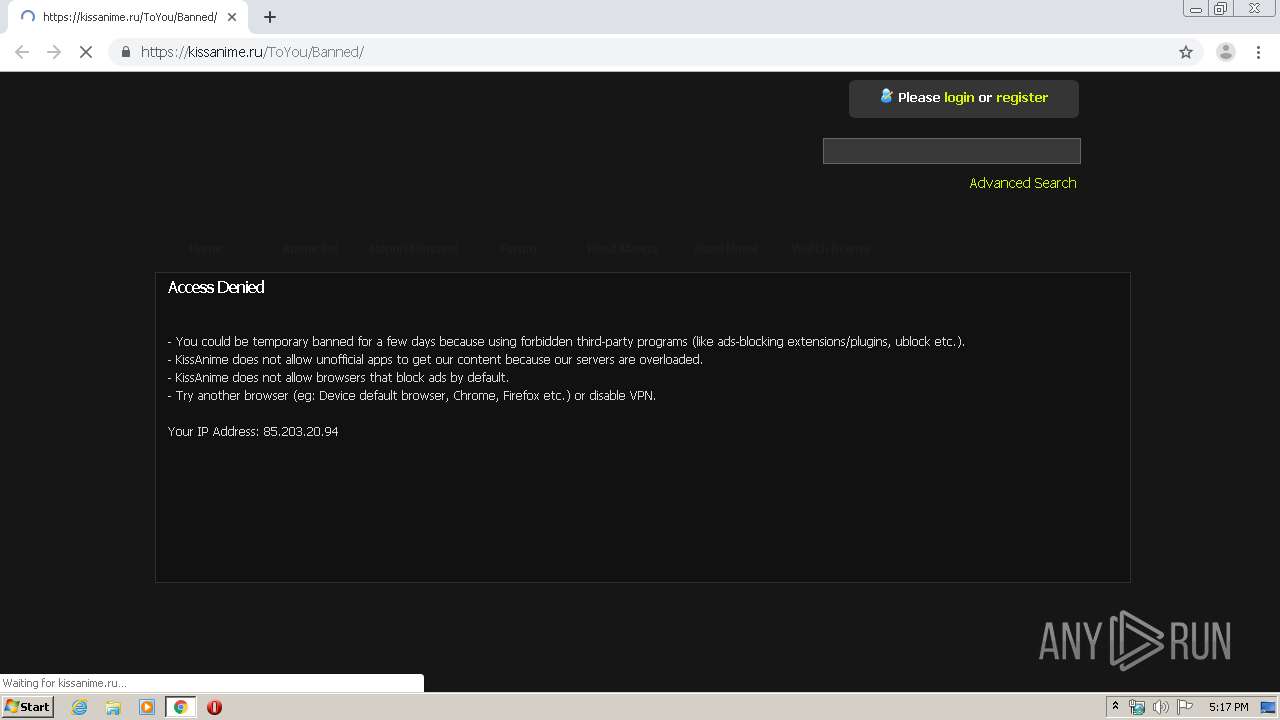The height and width of the screenshot is (720, 1280).
Task: Minimize the Chrome window
Action: click(x=1196, y=9)
